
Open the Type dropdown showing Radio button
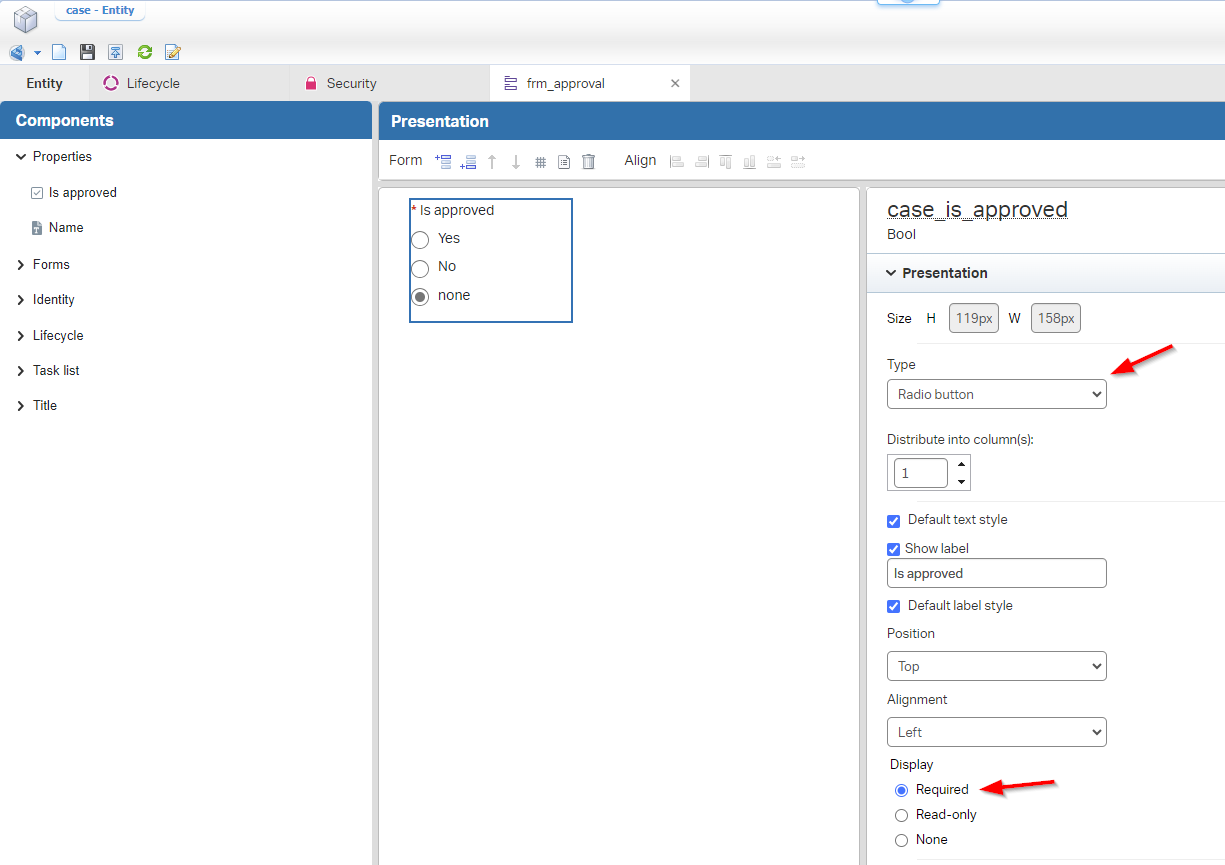(996, 394)
